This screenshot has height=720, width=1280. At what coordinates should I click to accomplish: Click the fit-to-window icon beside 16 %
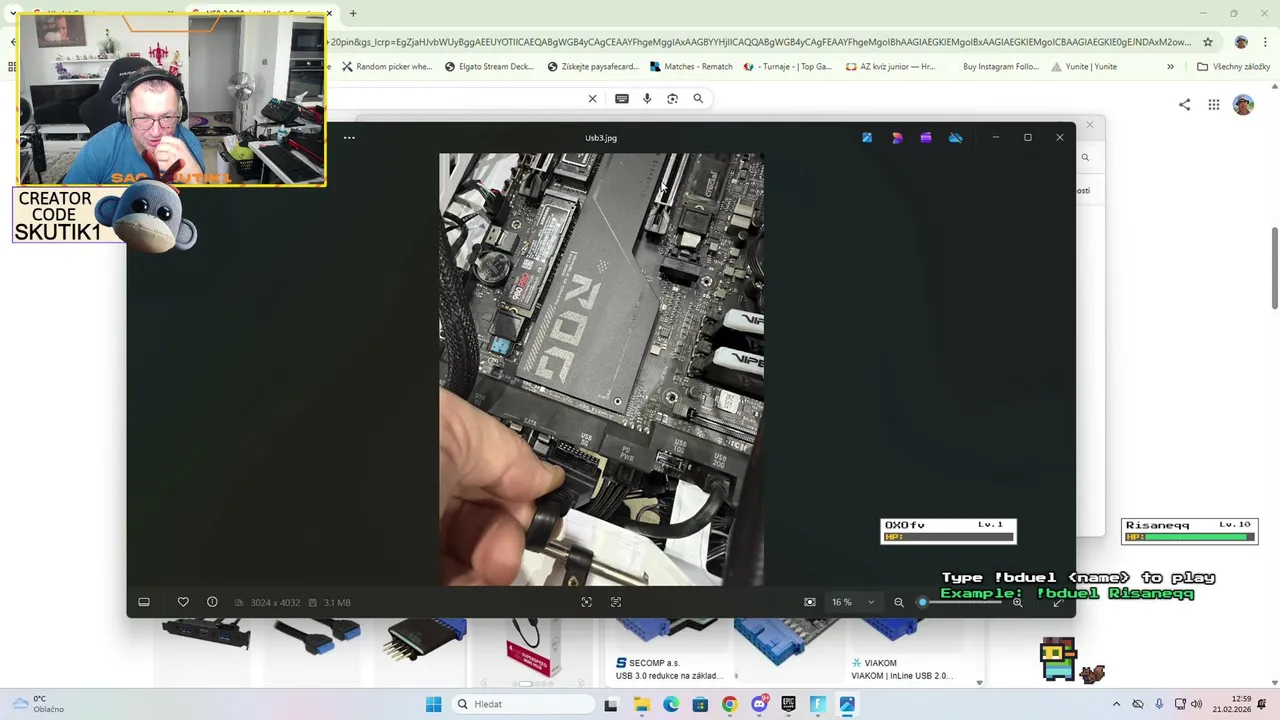point(810,602)
